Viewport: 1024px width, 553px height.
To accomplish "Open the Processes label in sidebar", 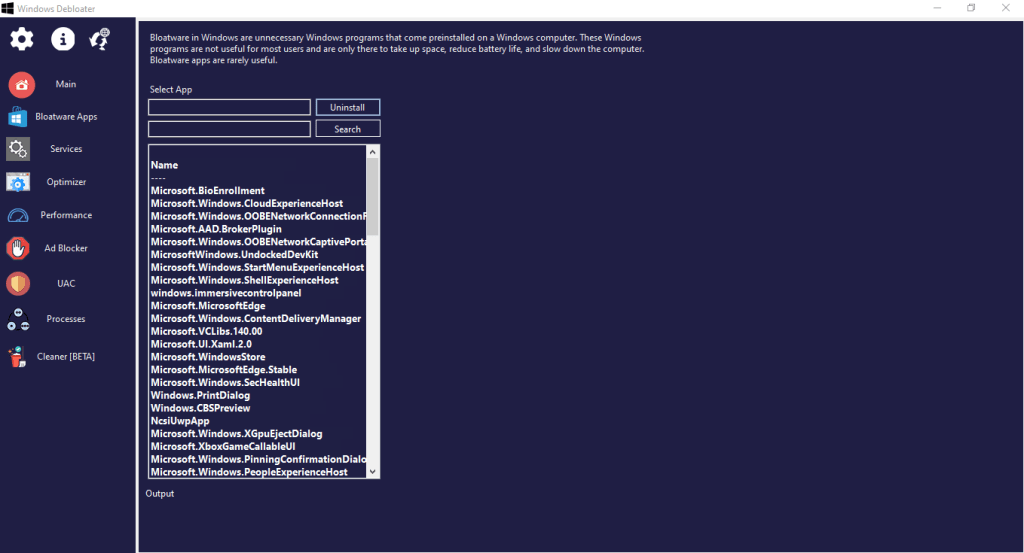I will (65, 319).
